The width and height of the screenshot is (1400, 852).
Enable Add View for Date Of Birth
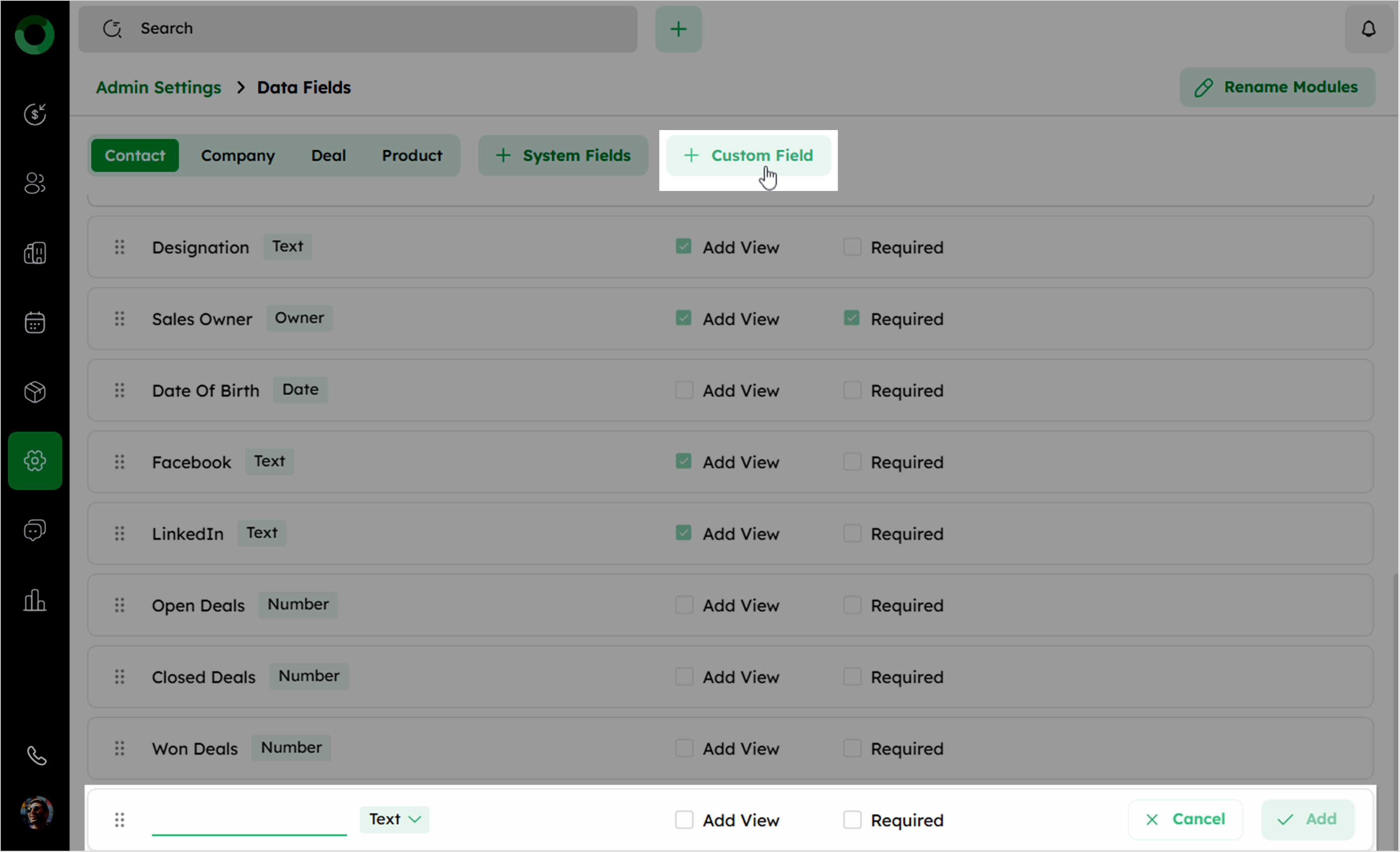(684, 390)
